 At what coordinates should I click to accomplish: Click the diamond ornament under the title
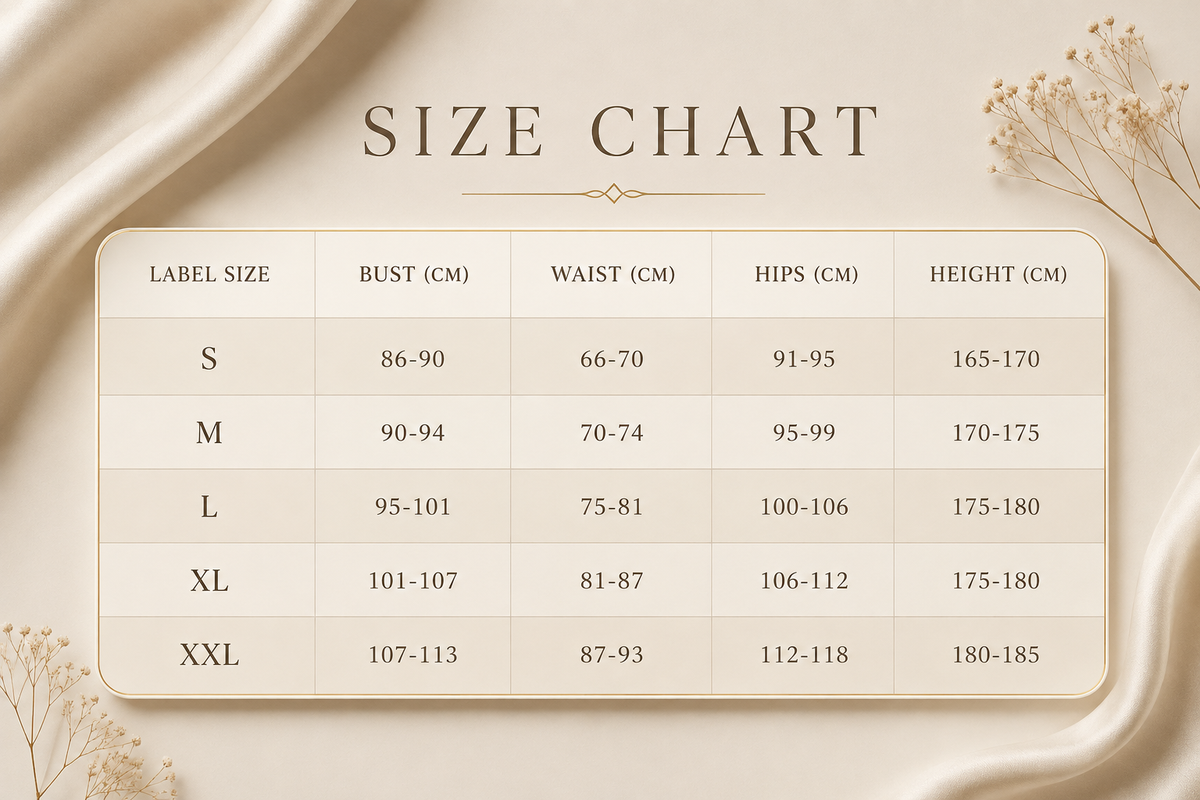(613, 193)
